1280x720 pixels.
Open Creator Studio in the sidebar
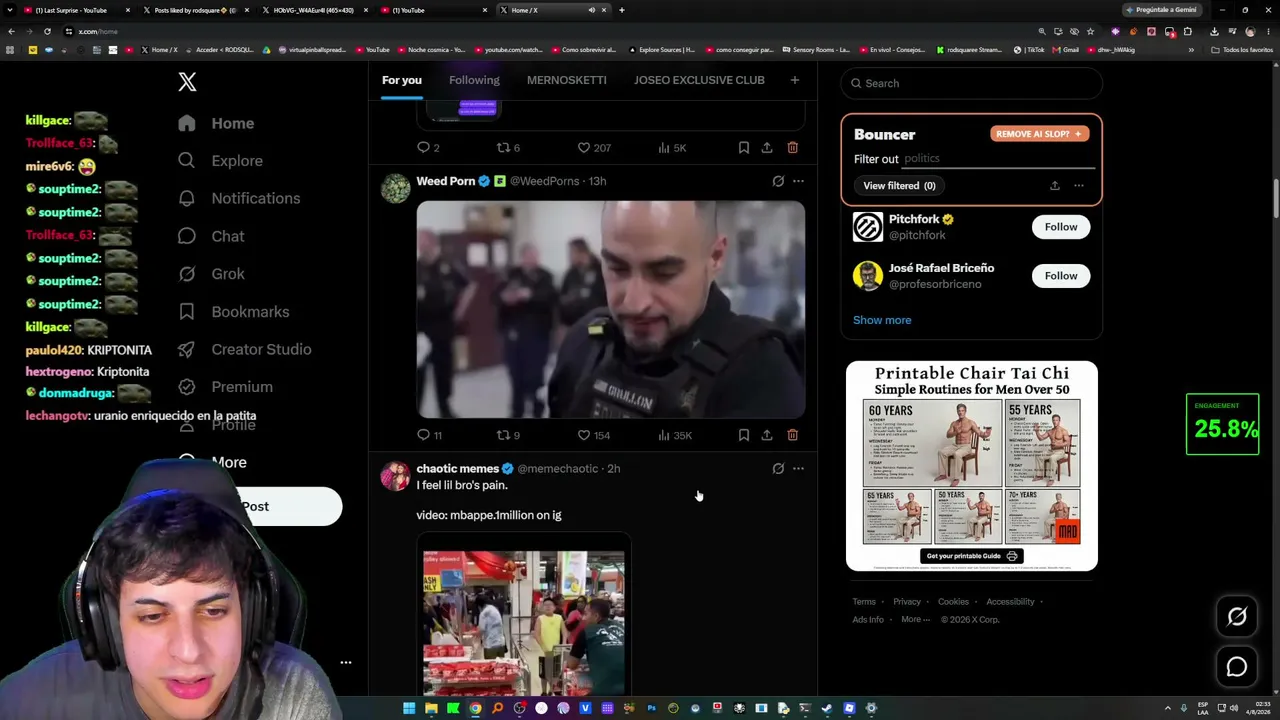(244, 349)
